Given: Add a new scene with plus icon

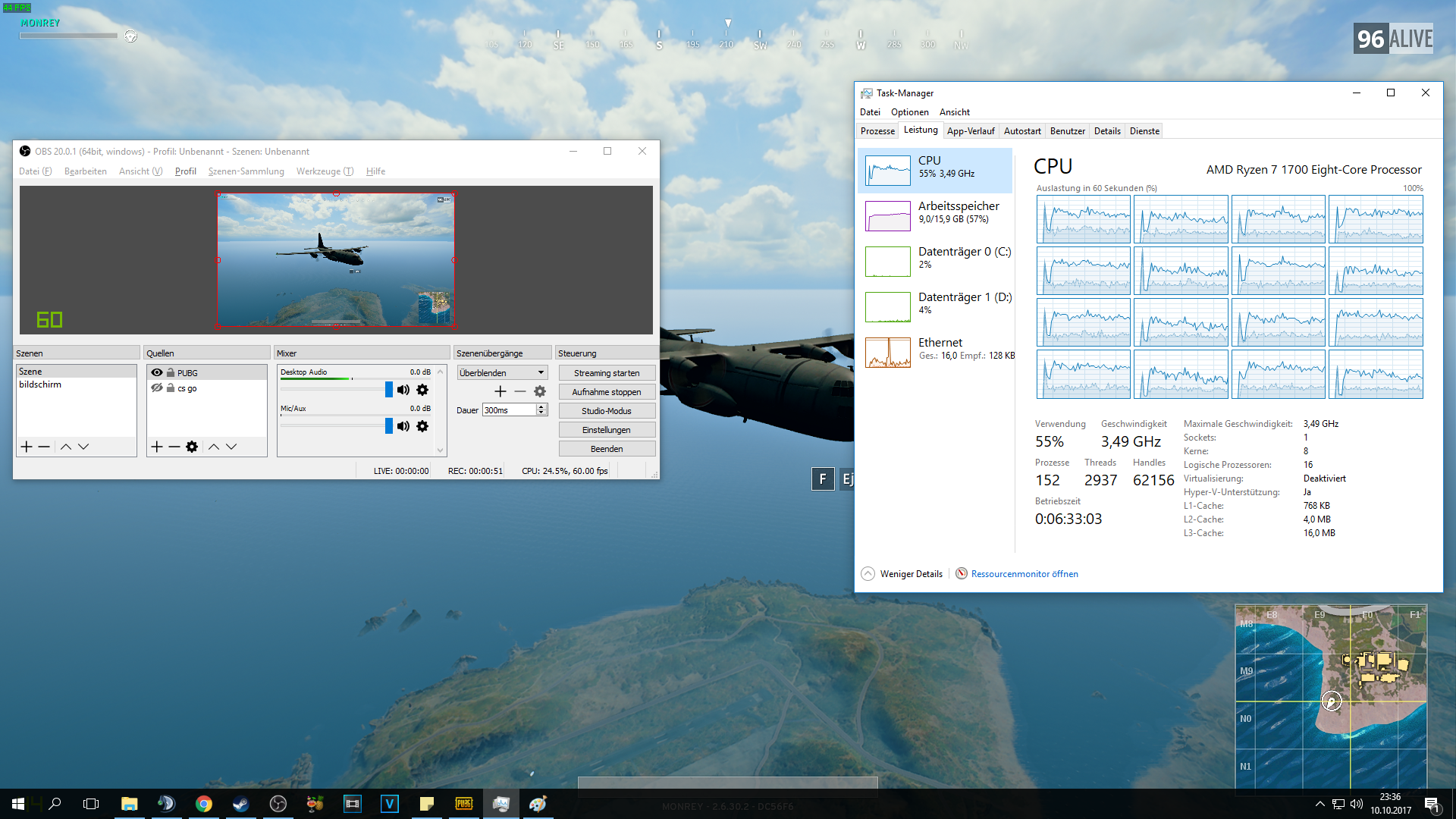Looking at the screenshot, I should pyautogui.click(x=27, y=447).
